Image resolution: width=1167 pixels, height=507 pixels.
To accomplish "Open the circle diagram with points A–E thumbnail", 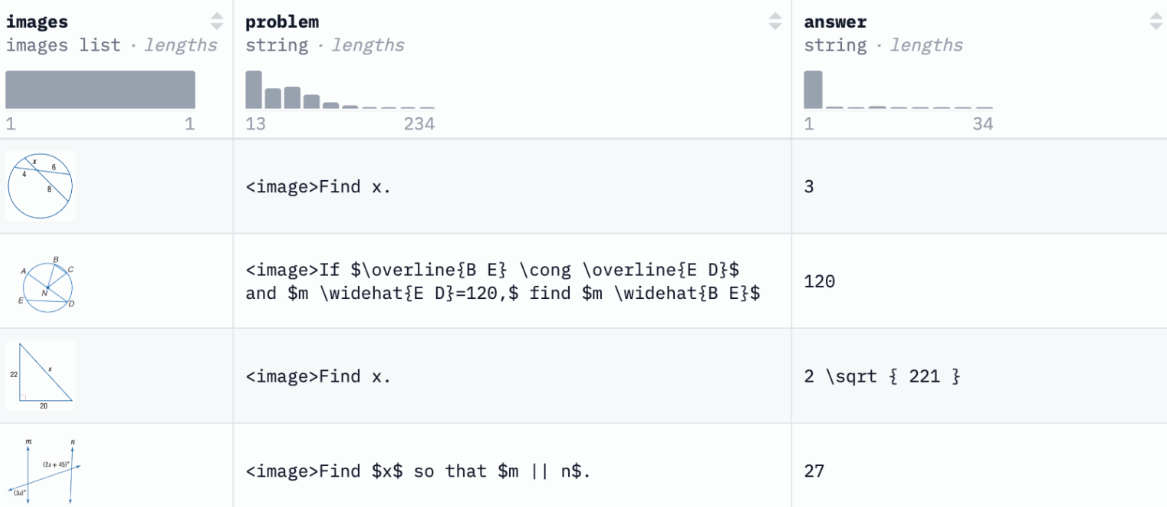I will pyautogui.click(x=40, y=282).
